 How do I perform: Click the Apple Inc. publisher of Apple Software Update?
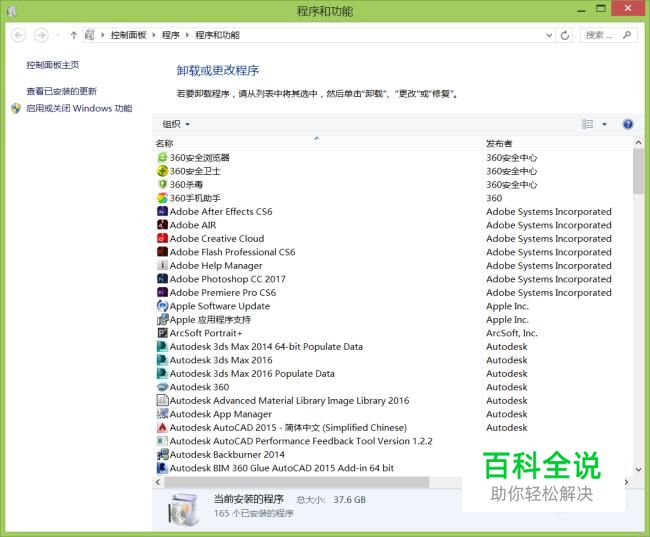507,306
